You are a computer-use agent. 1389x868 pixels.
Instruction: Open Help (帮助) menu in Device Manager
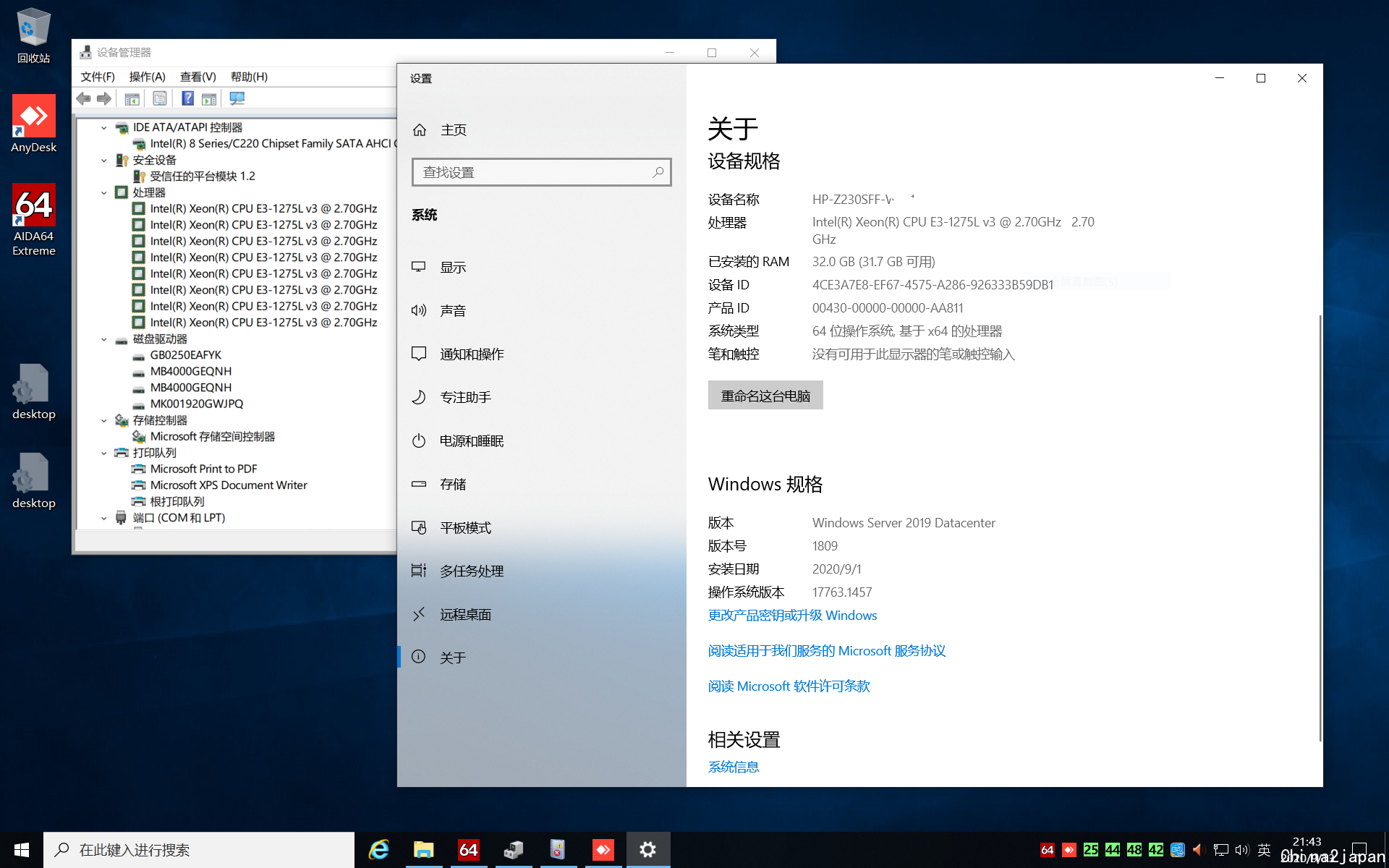249,77
